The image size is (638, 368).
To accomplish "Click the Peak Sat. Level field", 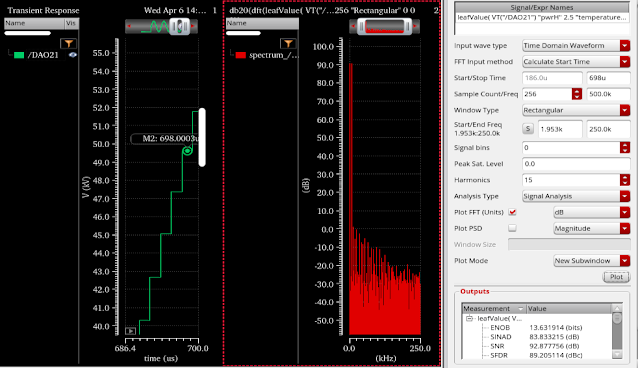I will 576,164.
